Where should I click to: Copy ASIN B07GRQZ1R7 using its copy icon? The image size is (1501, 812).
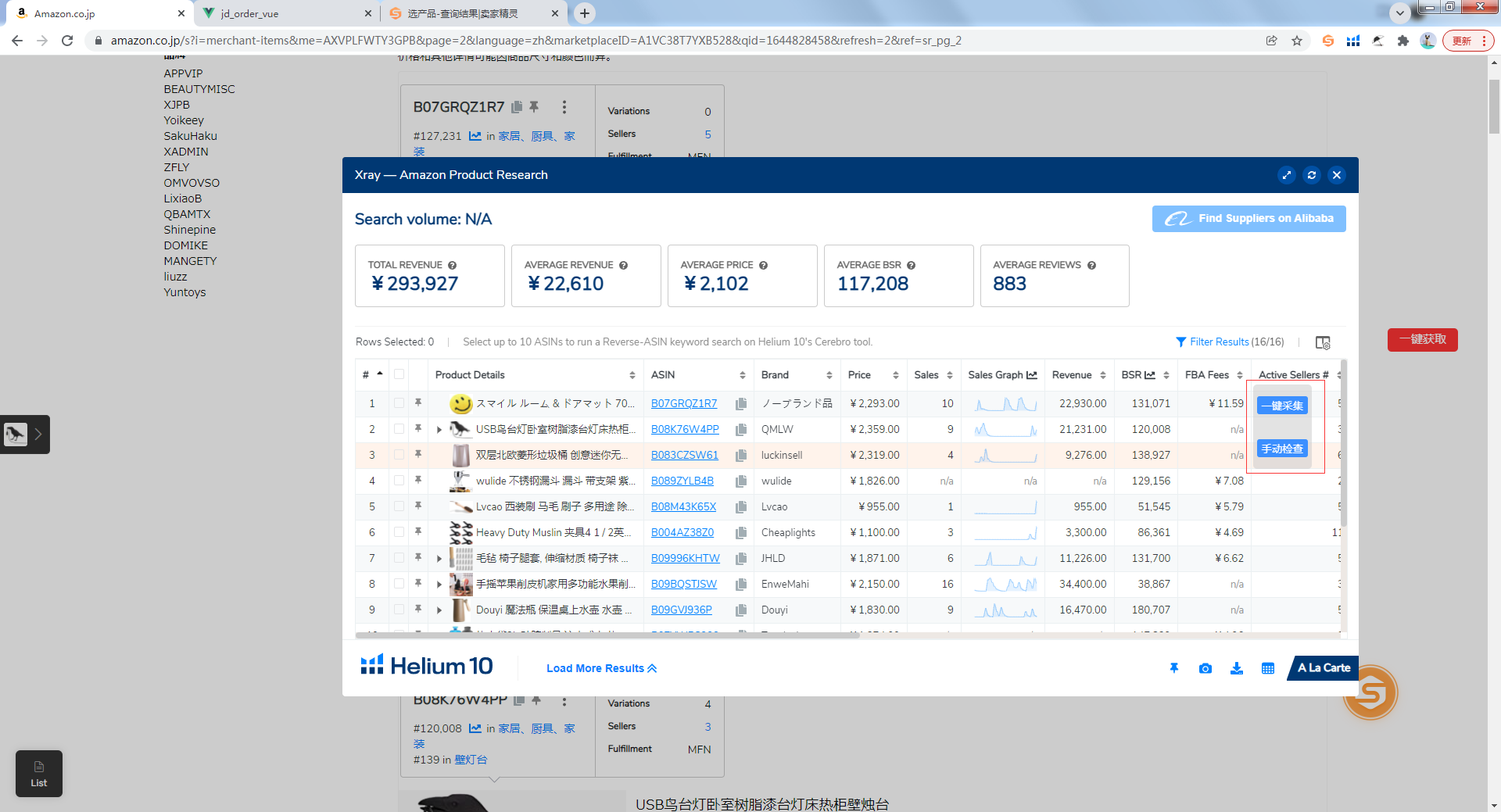(740, 404)
